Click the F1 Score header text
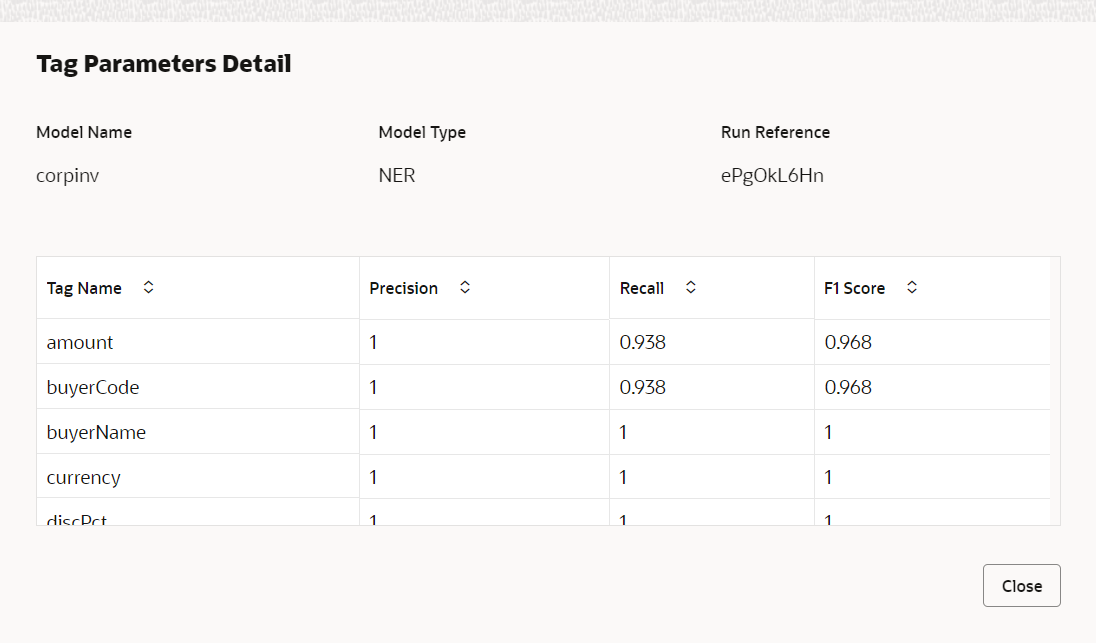The image size is (1096, 643). click(854, 288)
